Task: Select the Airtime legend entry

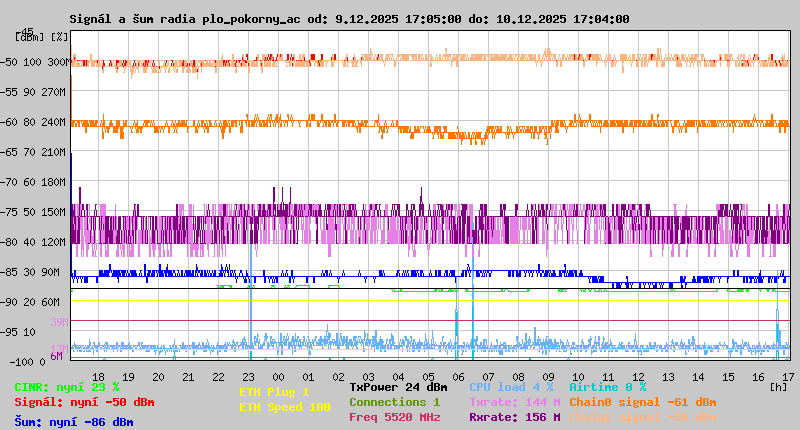Action: 607,387
